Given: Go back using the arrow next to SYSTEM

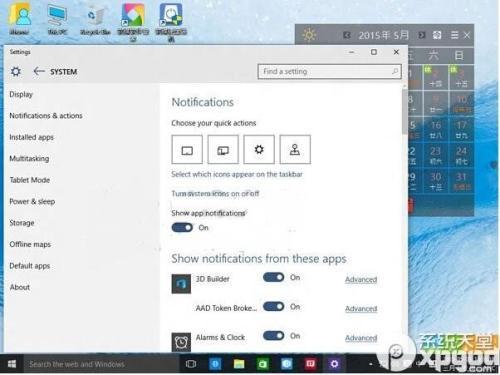Looking at the screenshot, I should tap(39, 71).
